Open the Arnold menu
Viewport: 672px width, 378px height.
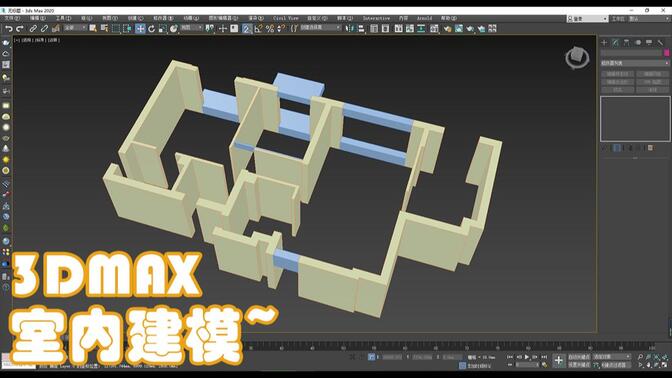[424, 18]
